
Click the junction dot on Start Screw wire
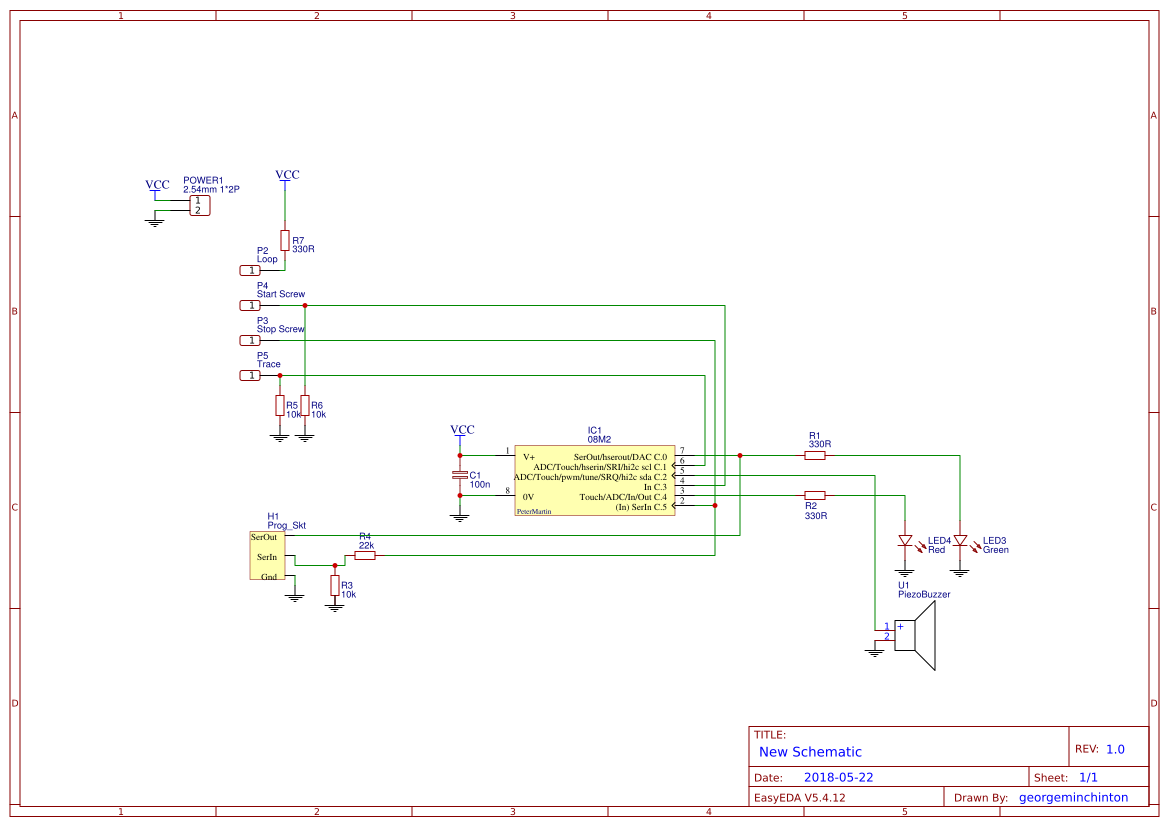coord(305,306)
